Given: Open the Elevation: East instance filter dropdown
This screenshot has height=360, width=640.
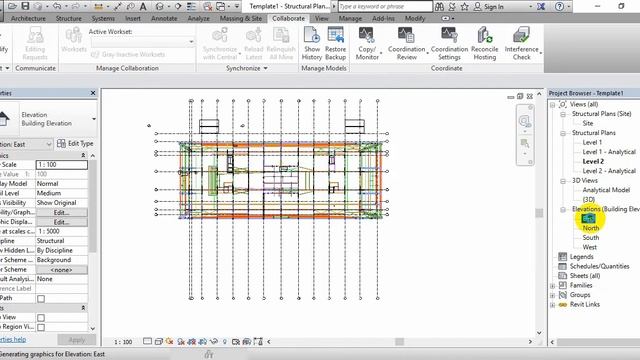Looking at the screenshot, I should click(x=48, y=144).
